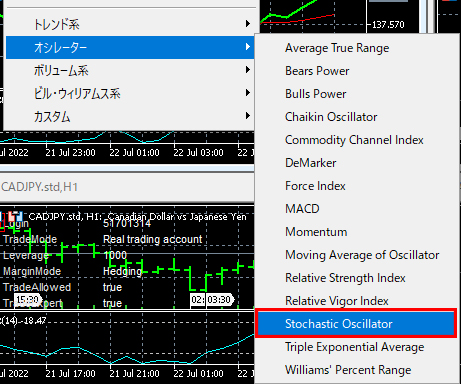The height and width of the screenshot is (384, 461).
Task: Expand arrow next to ビル・ウィリアムス系
Action: coord(247,93)
